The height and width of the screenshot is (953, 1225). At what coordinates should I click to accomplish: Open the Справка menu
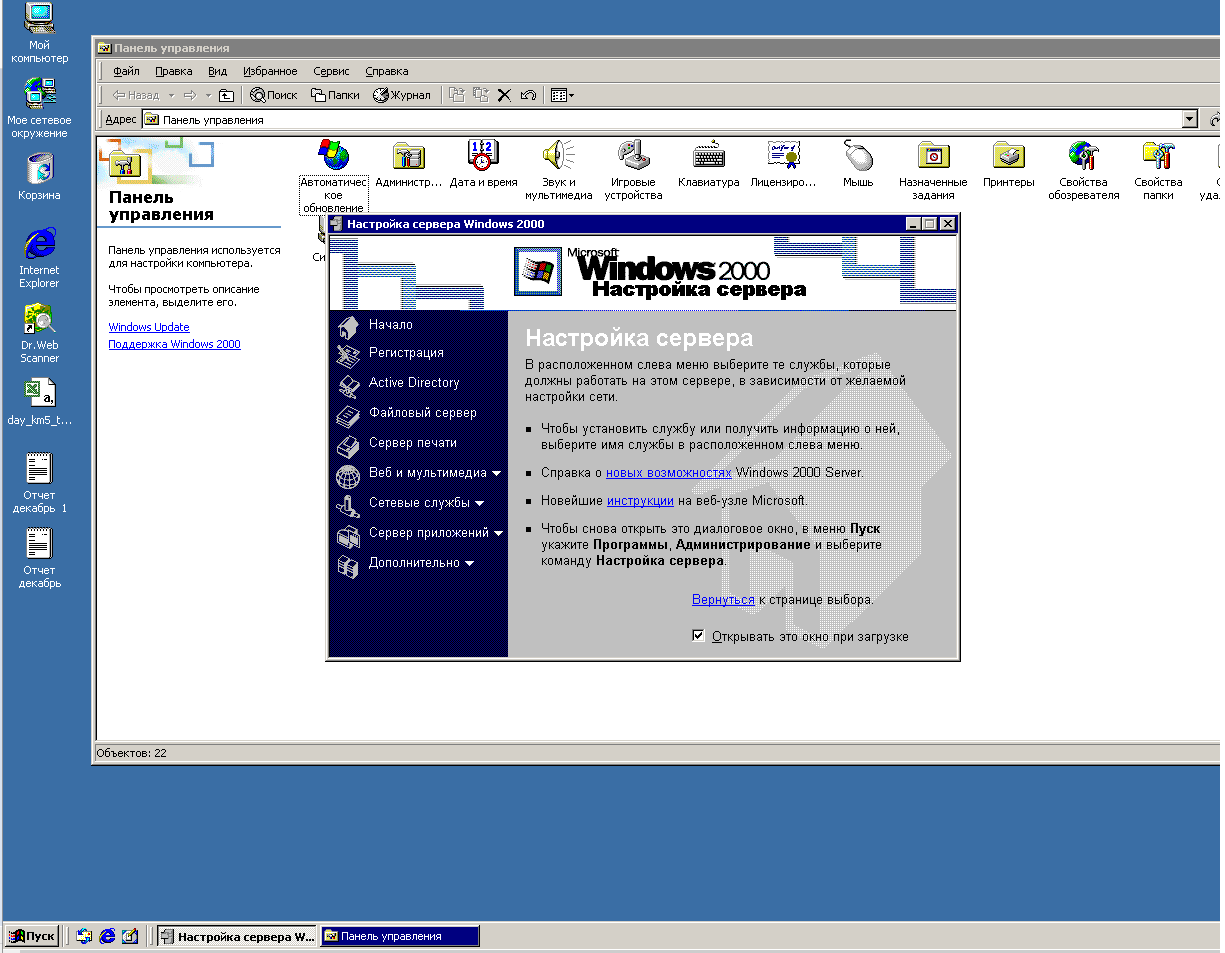(387, 71)
